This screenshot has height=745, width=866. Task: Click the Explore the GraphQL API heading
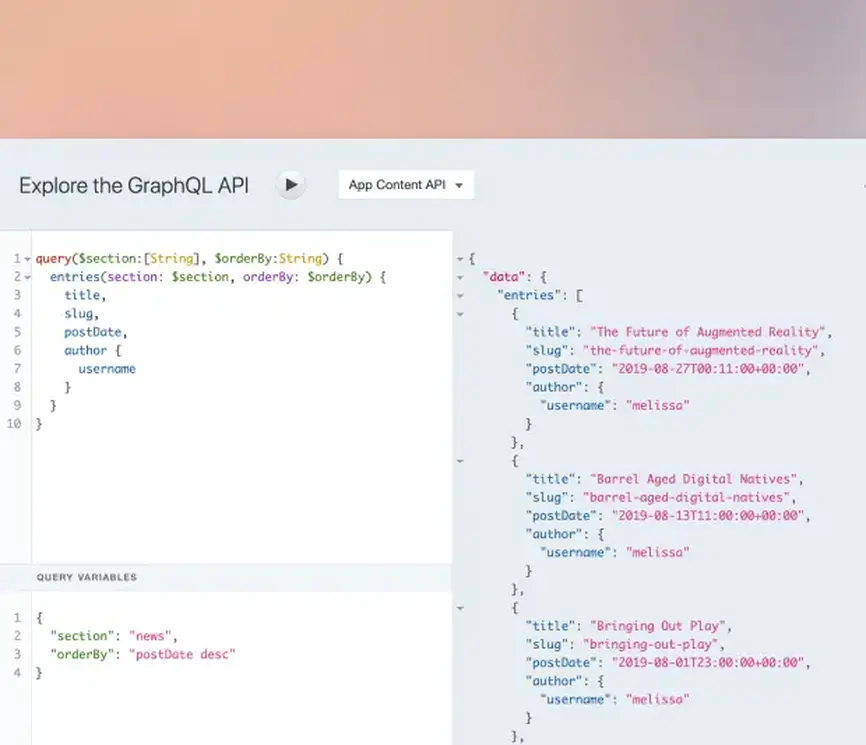(134, 186)
